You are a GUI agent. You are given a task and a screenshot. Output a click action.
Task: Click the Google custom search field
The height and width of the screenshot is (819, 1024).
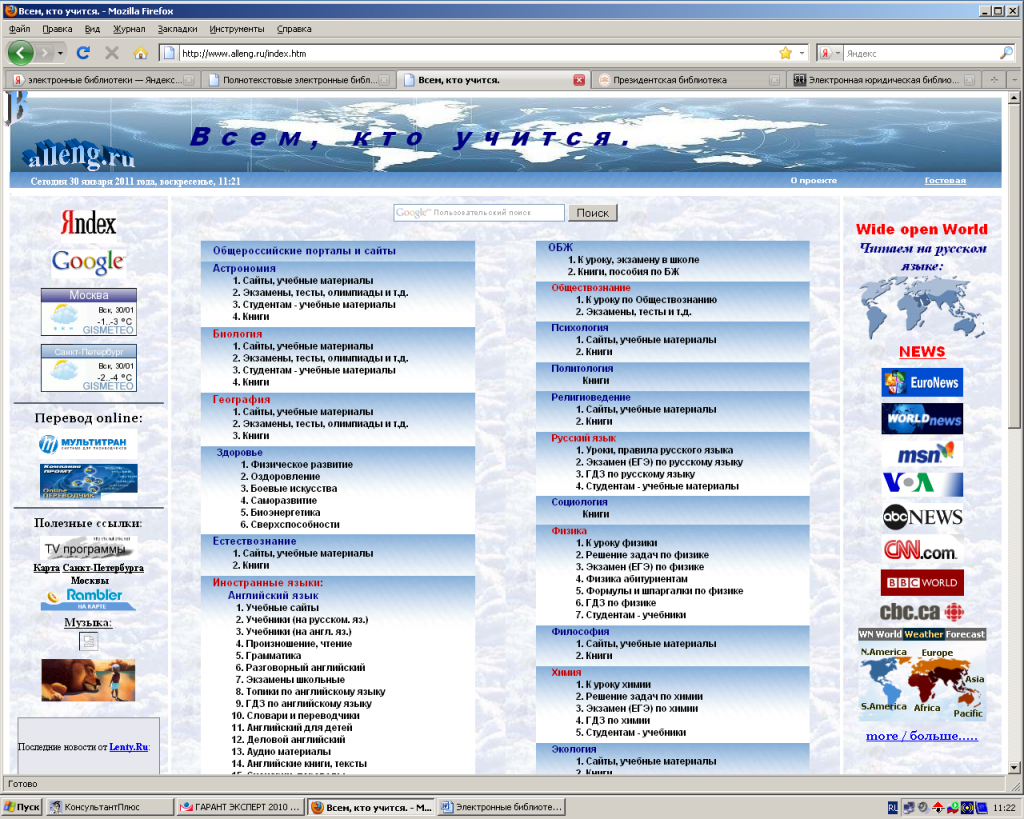(x=479, y=213)
